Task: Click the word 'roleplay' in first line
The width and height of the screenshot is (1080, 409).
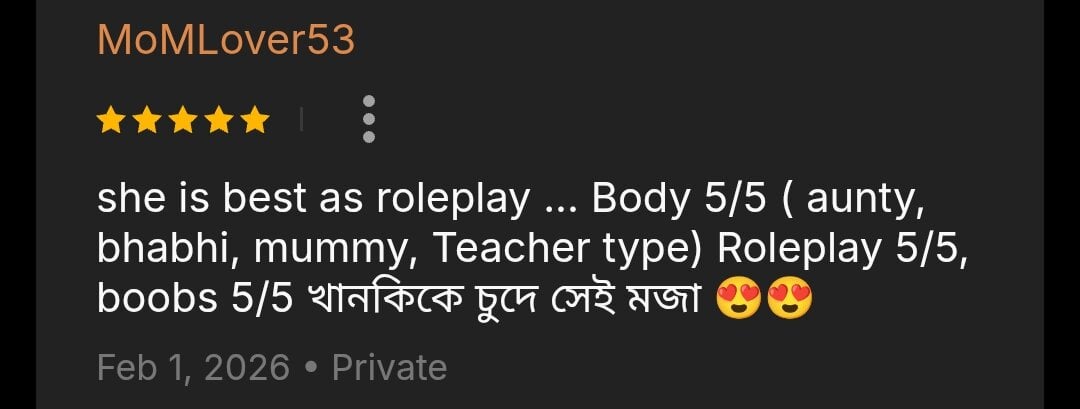Action: point(453,200)
